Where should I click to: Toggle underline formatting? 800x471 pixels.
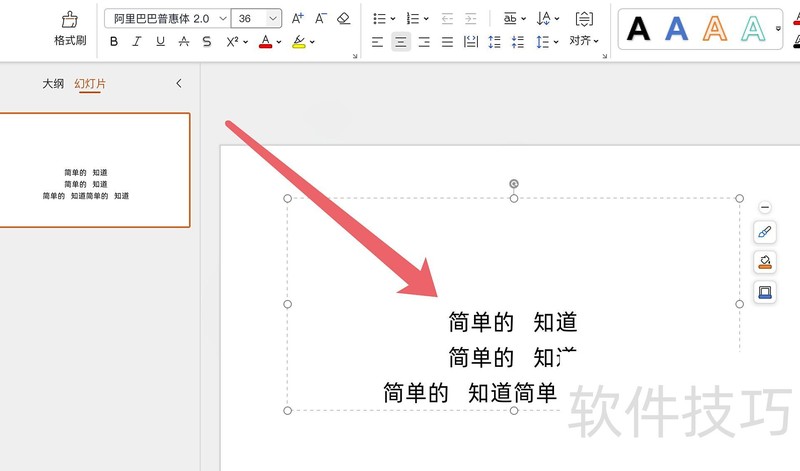[159, 42]
